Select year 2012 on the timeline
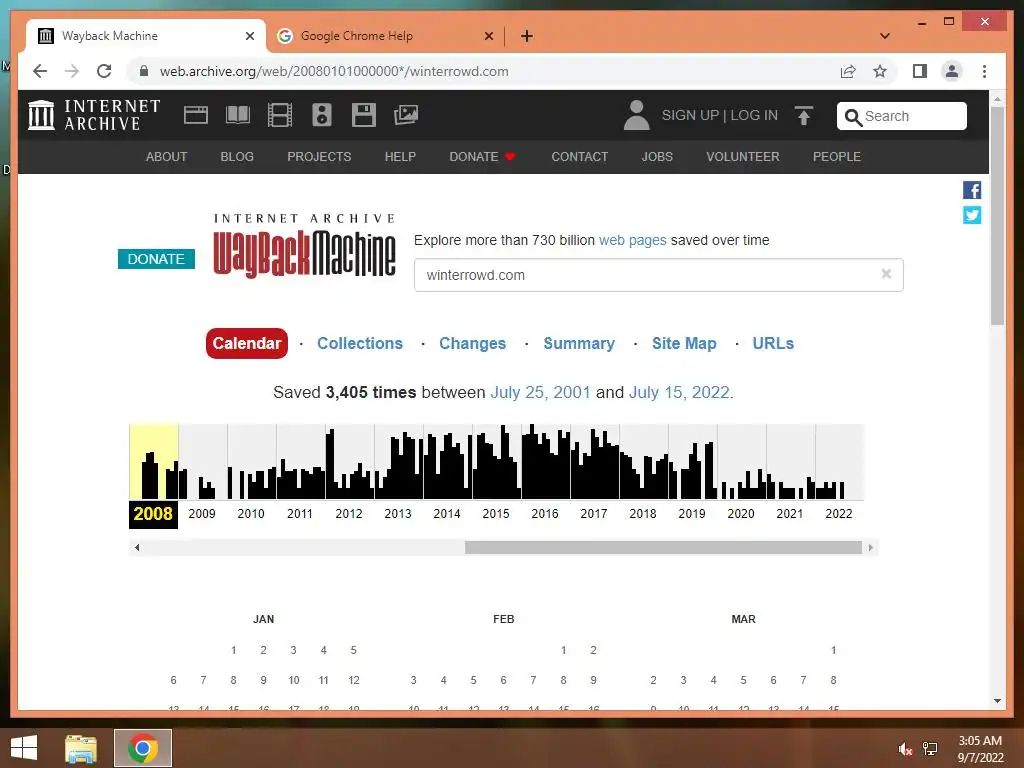The height and width of the screenshot is (768, 1024). (349, 514)
